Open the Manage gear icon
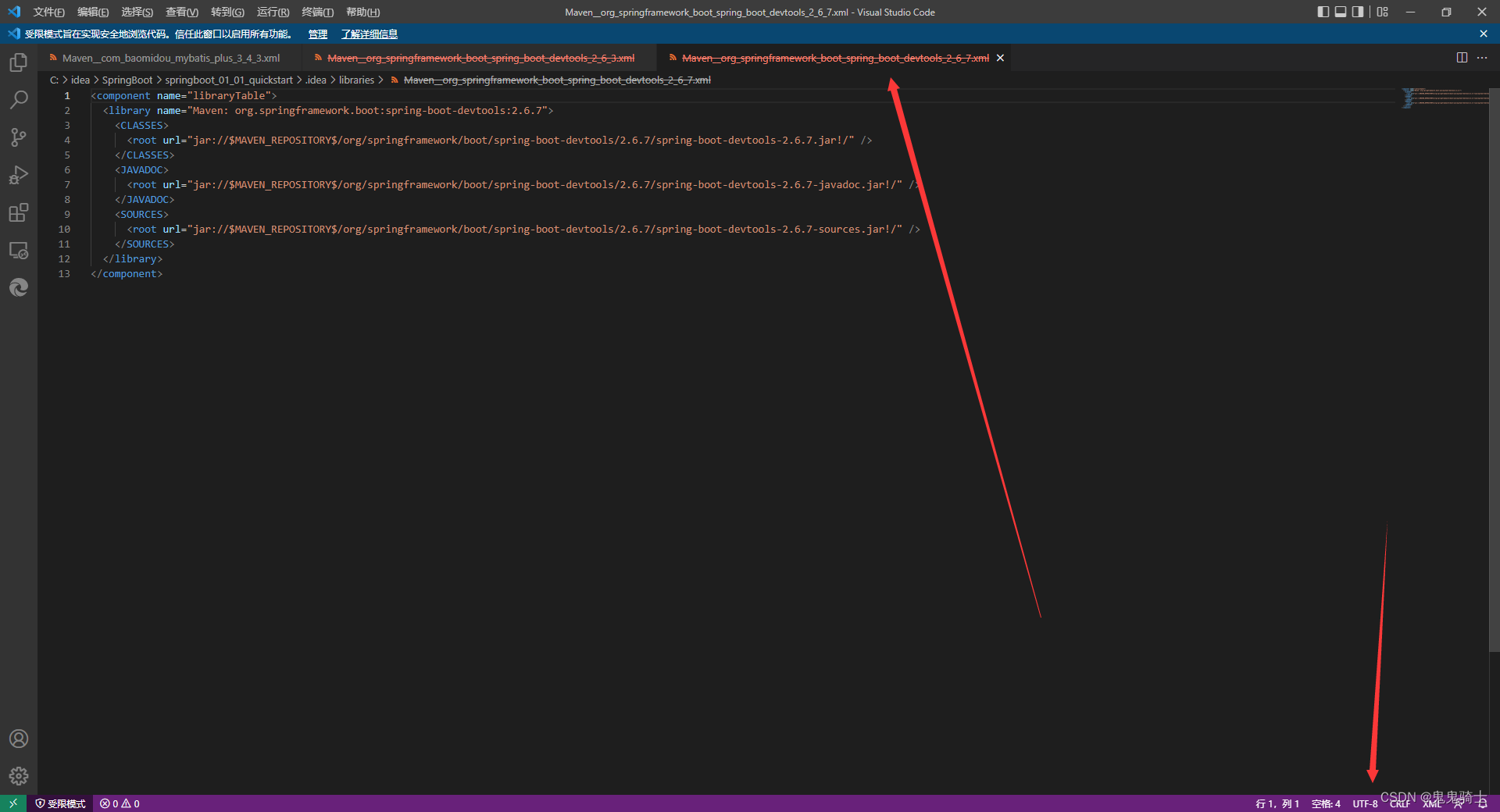1500x812 pixels. pyautogui.click(x=19, y=776)
